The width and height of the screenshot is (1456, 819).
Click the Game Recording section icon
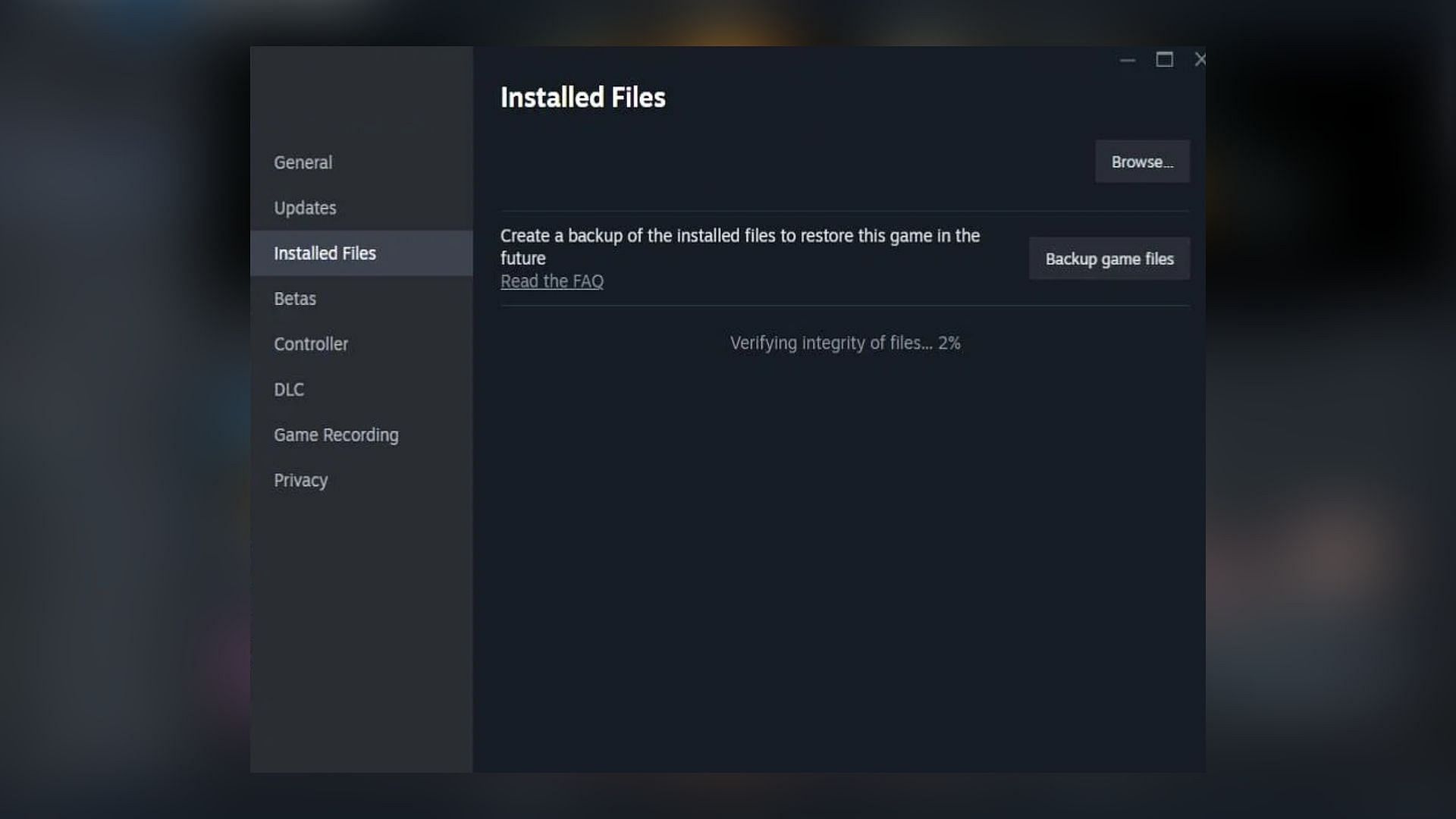pyautogui.click(x=336, y=434)
